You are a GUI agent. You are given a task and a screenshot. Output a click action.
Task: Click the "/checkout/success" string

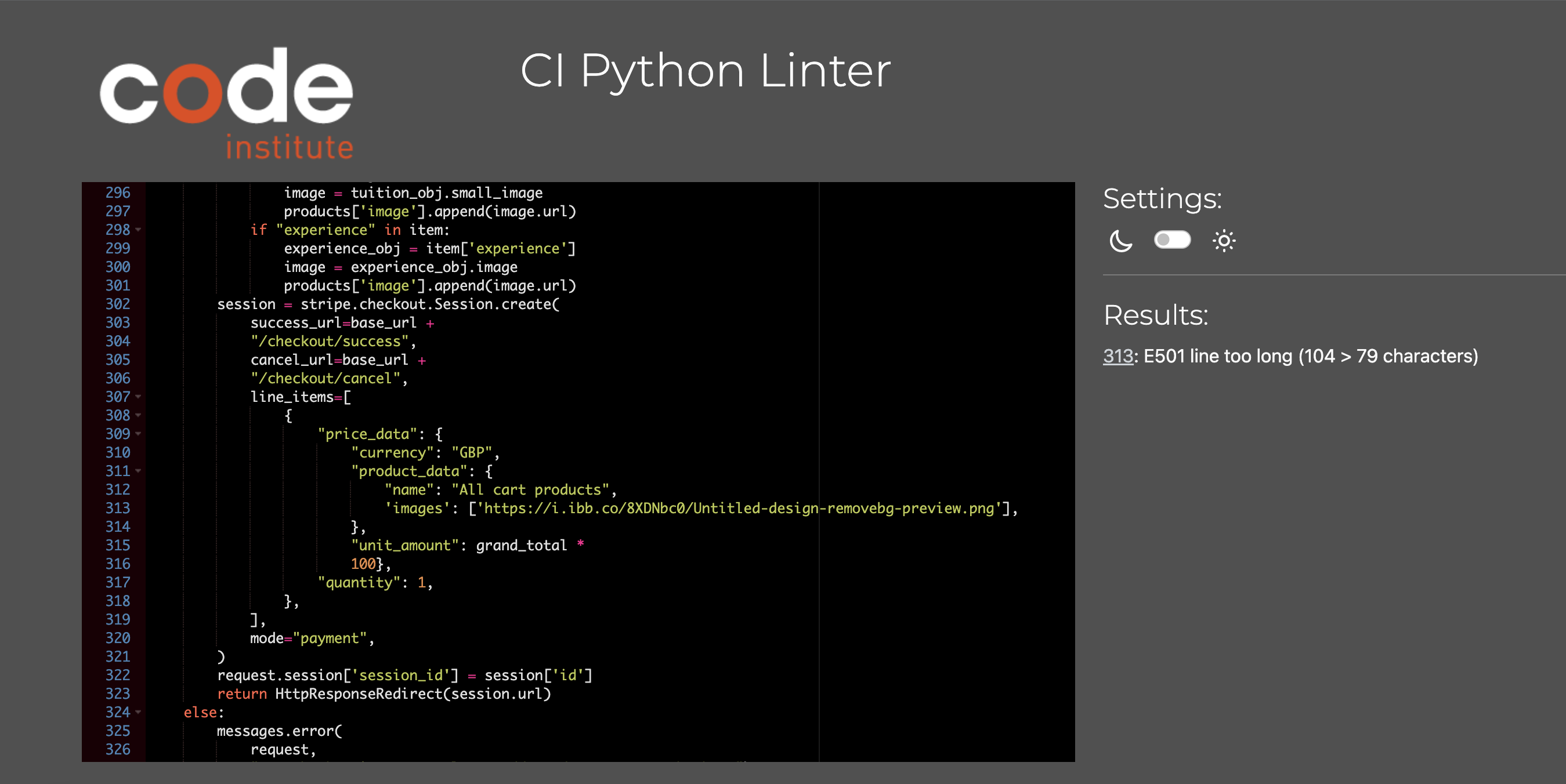pos(330,341)
